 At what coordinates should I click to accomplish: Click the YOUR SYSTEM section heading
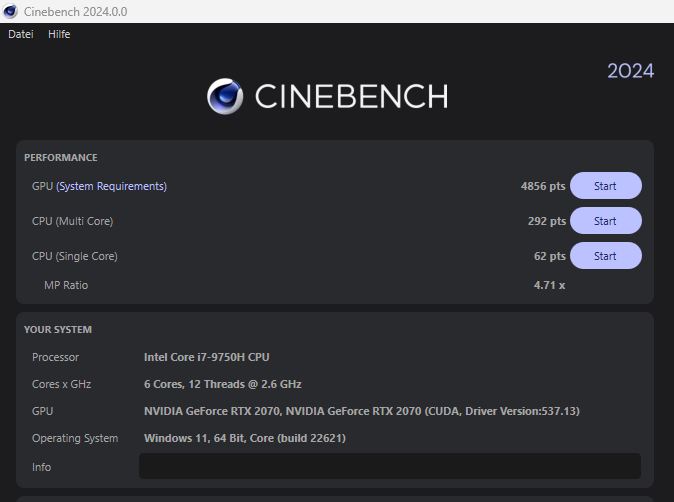coord(58,330)
